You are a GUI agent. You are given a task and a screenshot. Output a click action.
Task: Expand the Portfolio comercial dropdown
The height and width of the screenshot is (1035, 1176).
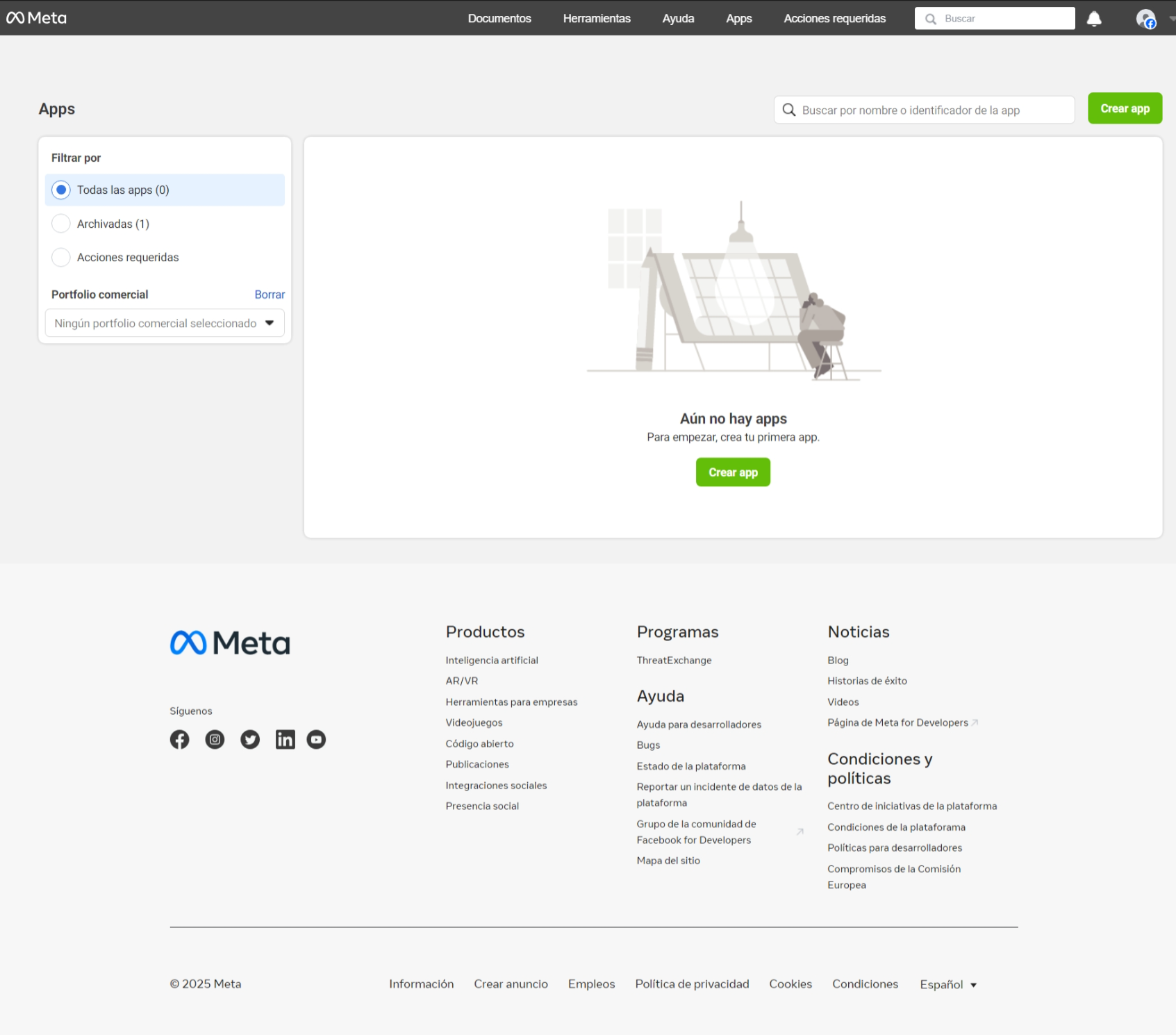[x=165, y=323]
